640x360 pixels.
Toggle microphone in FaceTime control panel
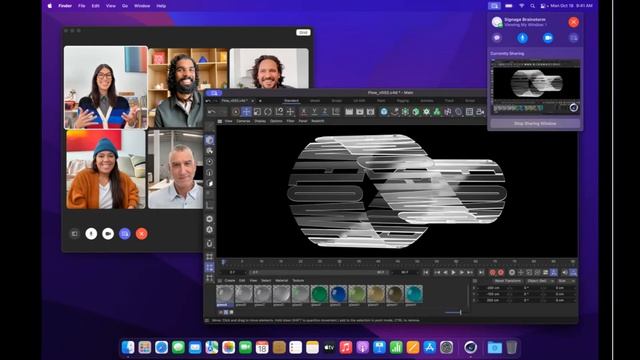(x=522, y=38)
